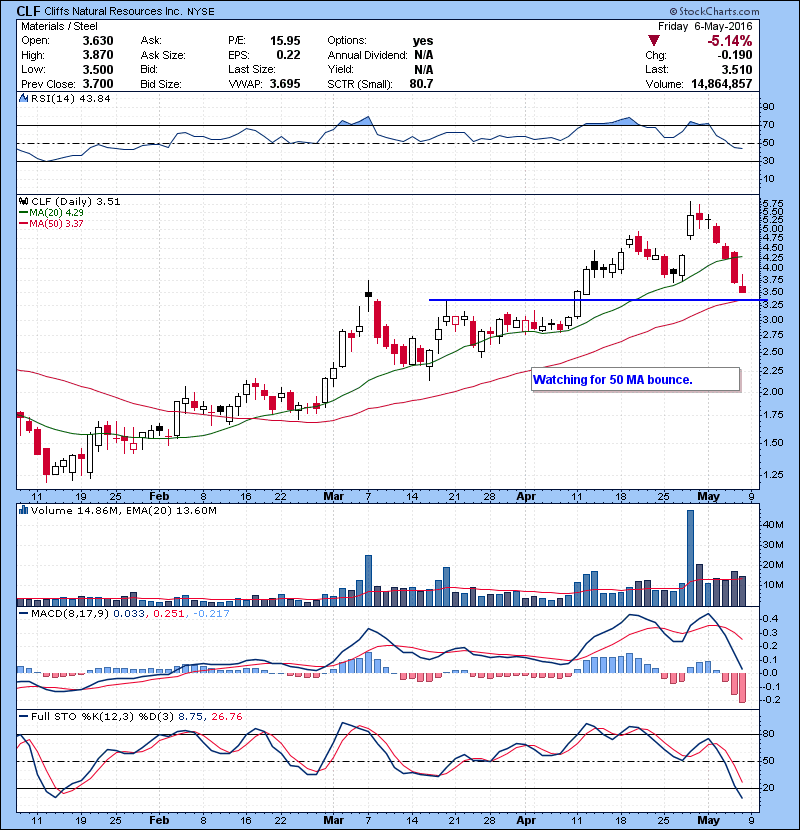800x830 pixels.
Task: Click the tallest volume bar in late April
Action: 690,558
